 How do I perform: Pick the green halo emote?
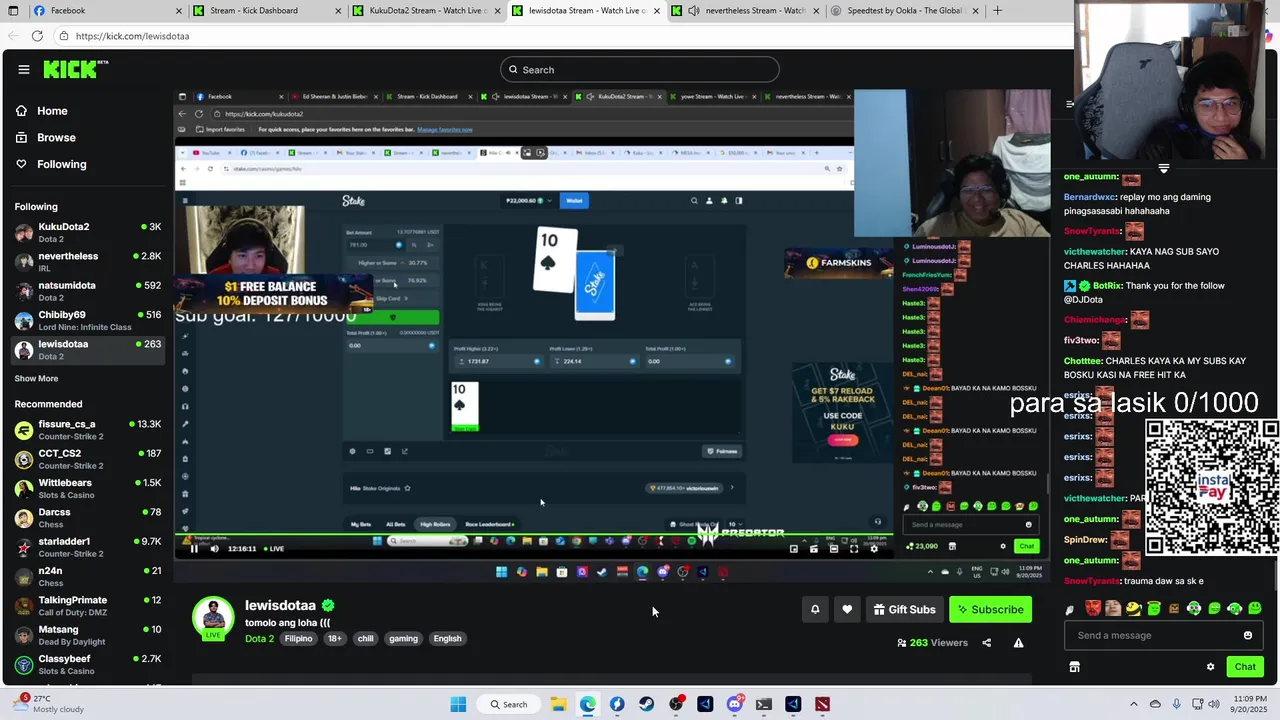click(1154, 608)
